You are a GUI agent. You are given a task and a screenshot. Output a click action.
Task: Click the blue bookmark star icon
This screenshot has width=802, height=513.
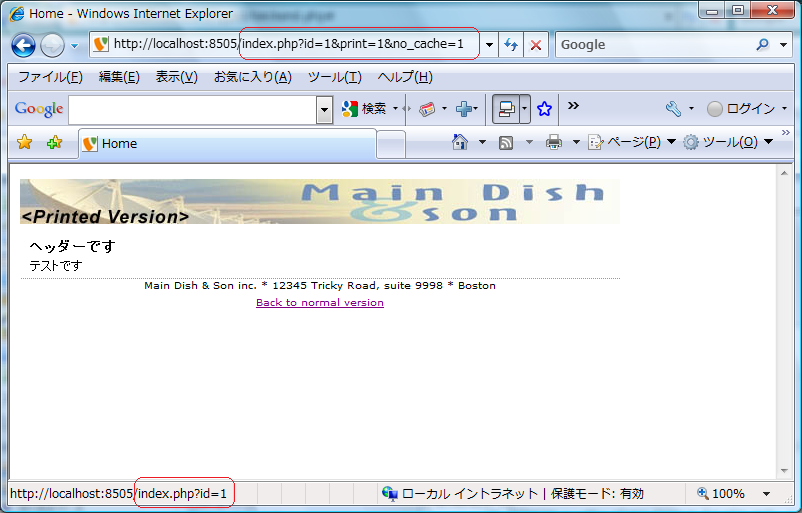[x=544, y=109]
